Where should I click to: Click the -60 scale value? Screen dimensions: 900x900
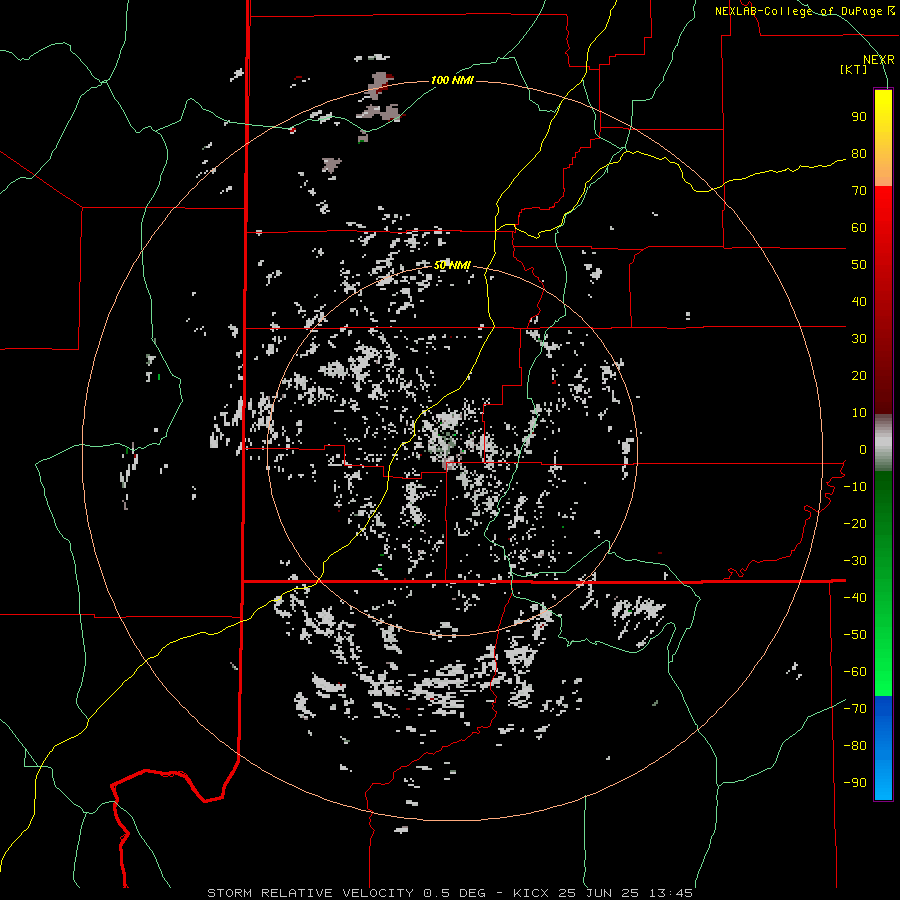(855, 672)
